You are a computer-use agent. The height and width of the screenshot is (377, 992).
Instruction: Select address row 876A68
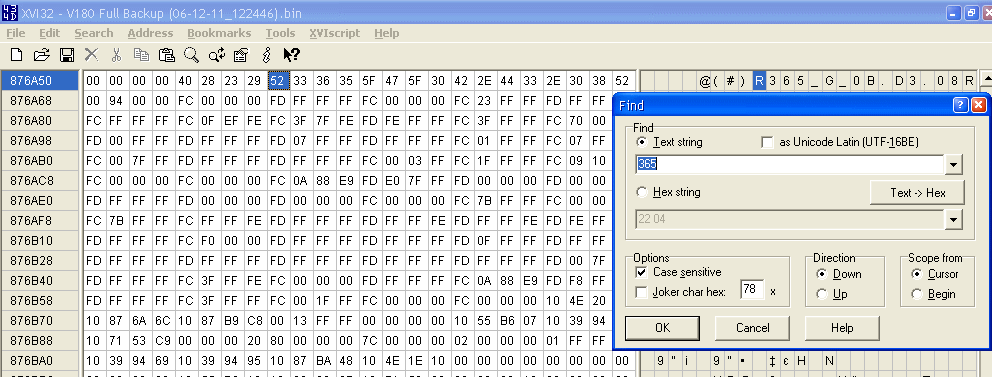[40, 101]
